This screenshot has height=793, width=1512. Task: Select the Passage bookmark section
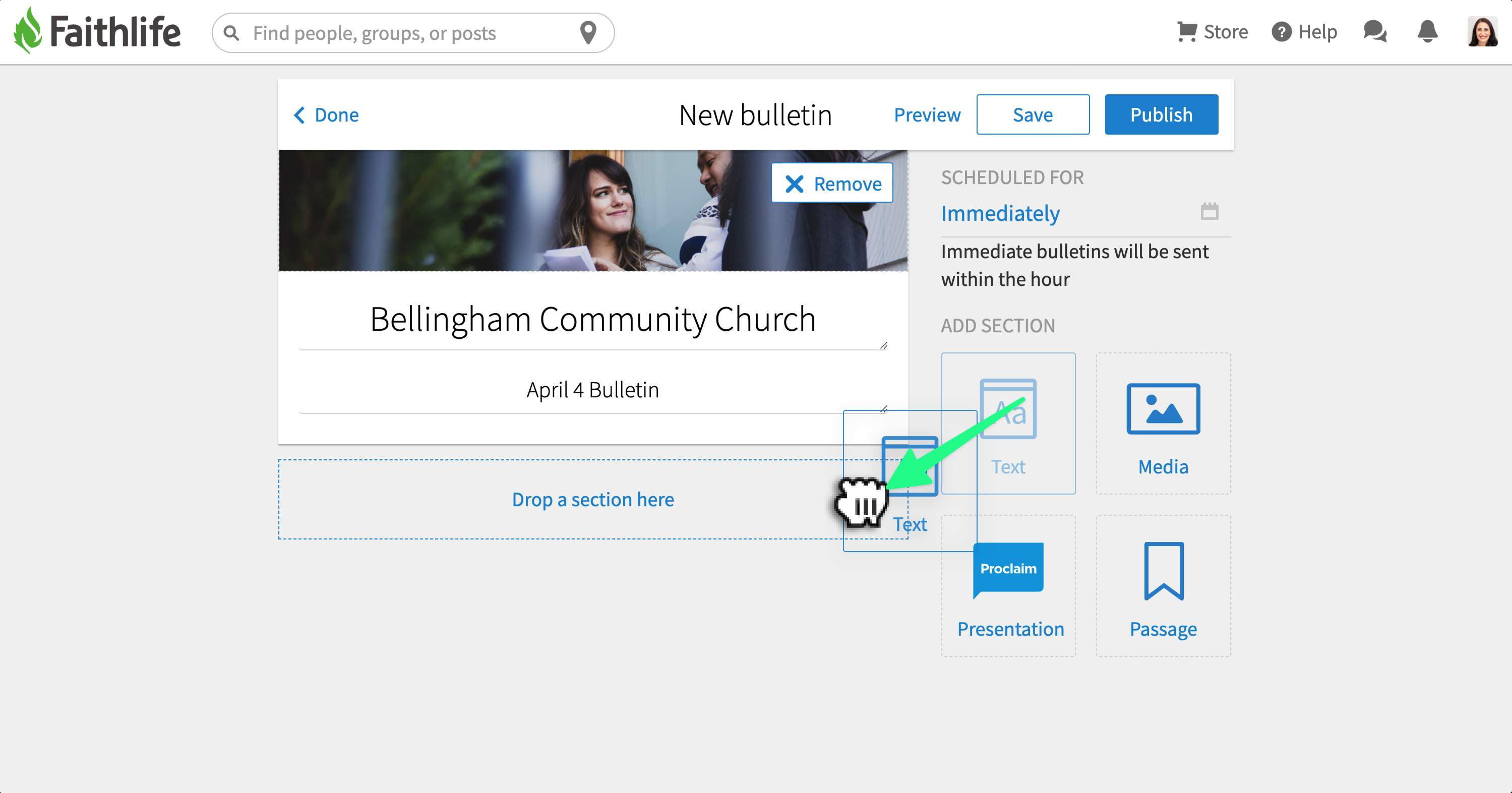(x=1163, y=571)
